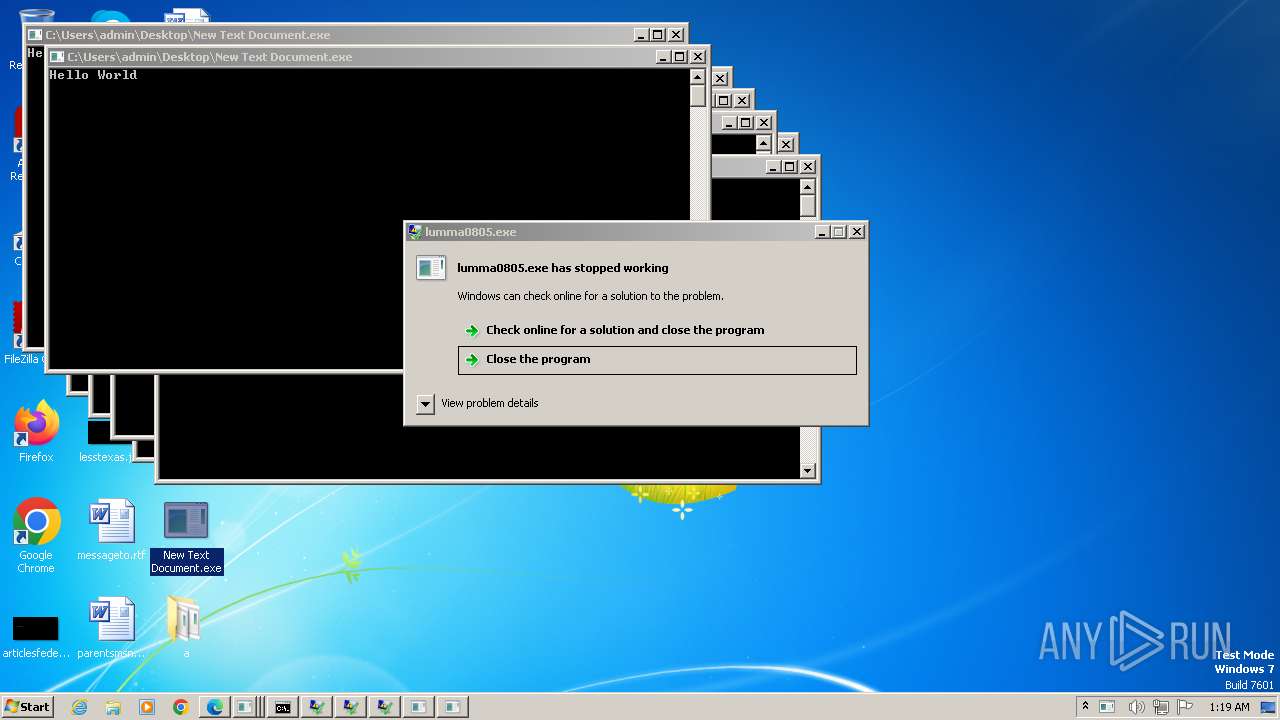
Task: Click the scrollbar thumb of the front Hello World console
Action: point(697,96)
